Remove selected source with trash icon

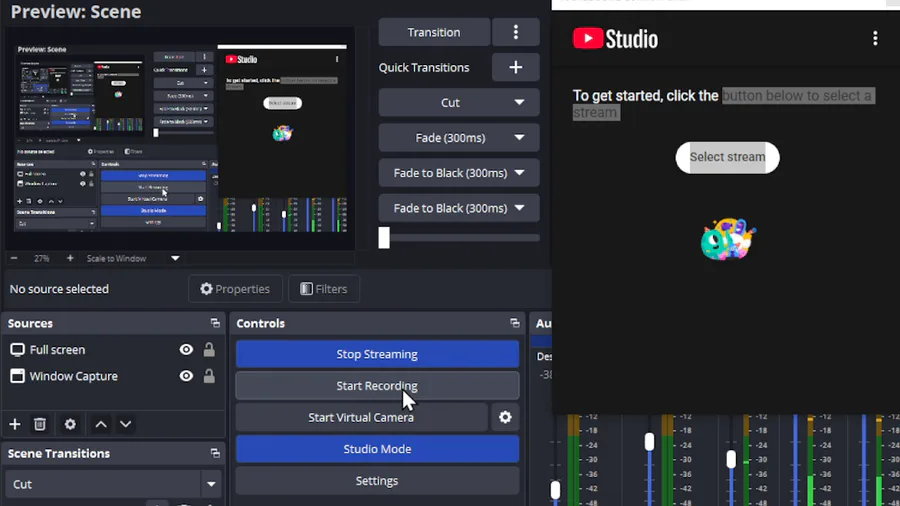[40, 424]
